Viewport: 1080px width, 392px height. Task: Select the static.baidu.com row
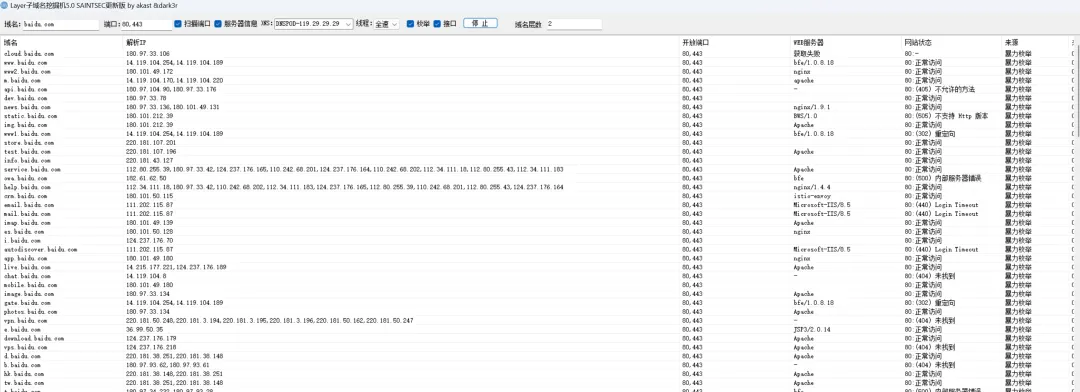pos(537,116)
